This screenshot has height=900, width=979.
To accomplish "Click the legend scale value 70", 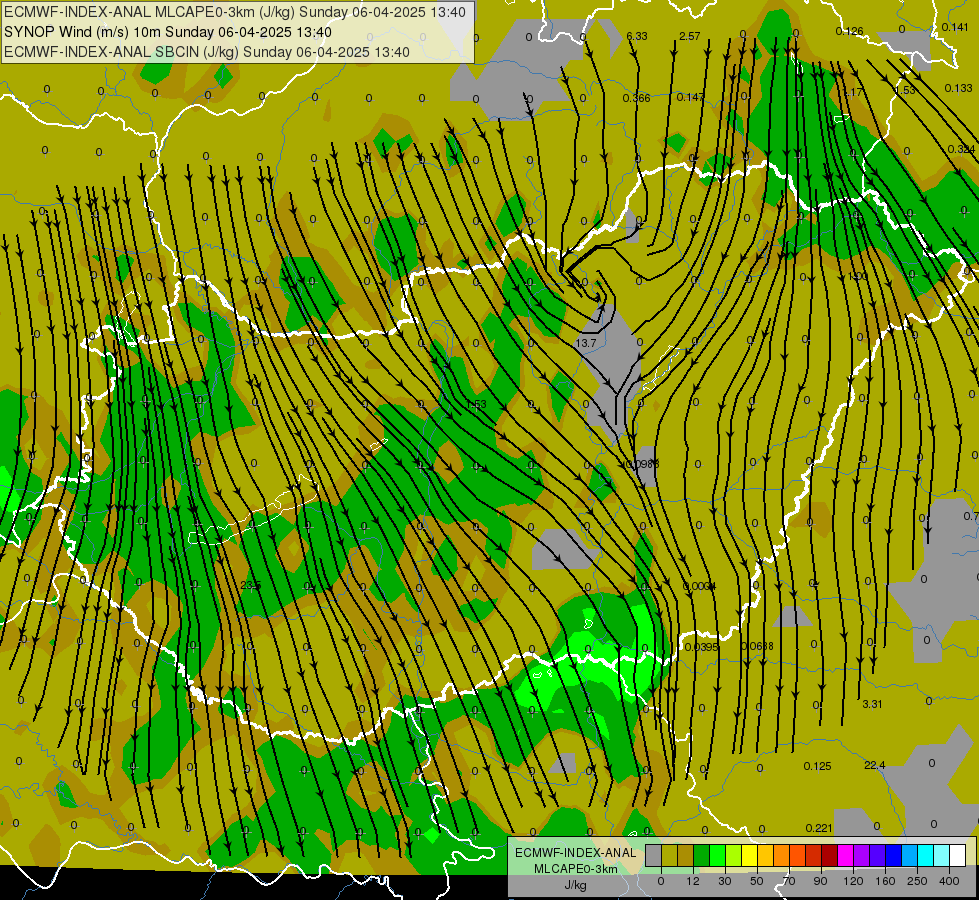I will click(x=789, y=881).
